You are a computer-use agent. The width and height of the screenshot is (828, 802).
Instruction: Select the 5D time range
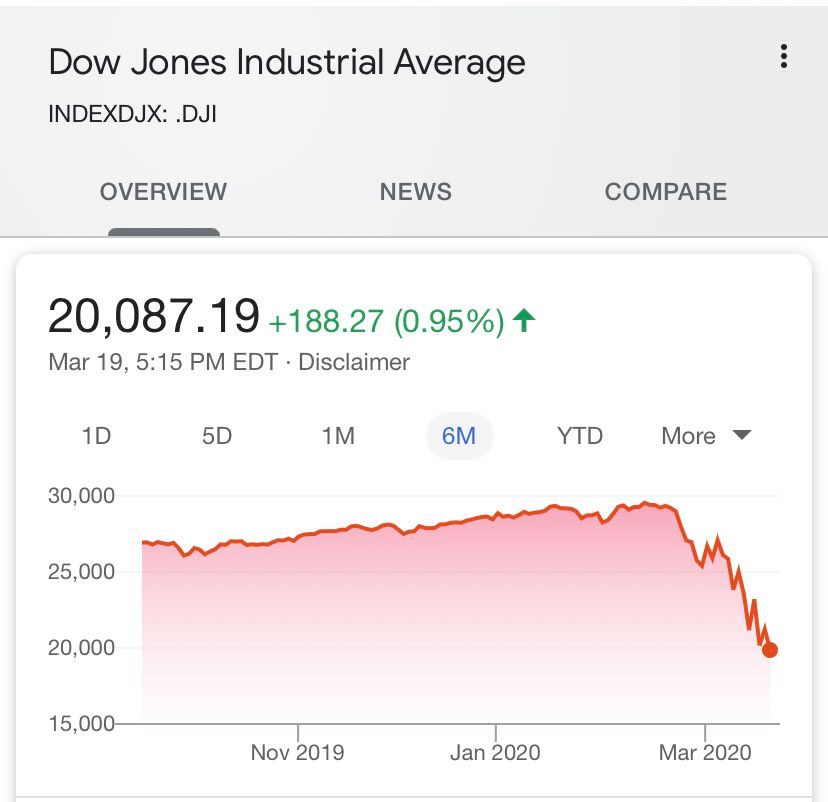[217, 436]
